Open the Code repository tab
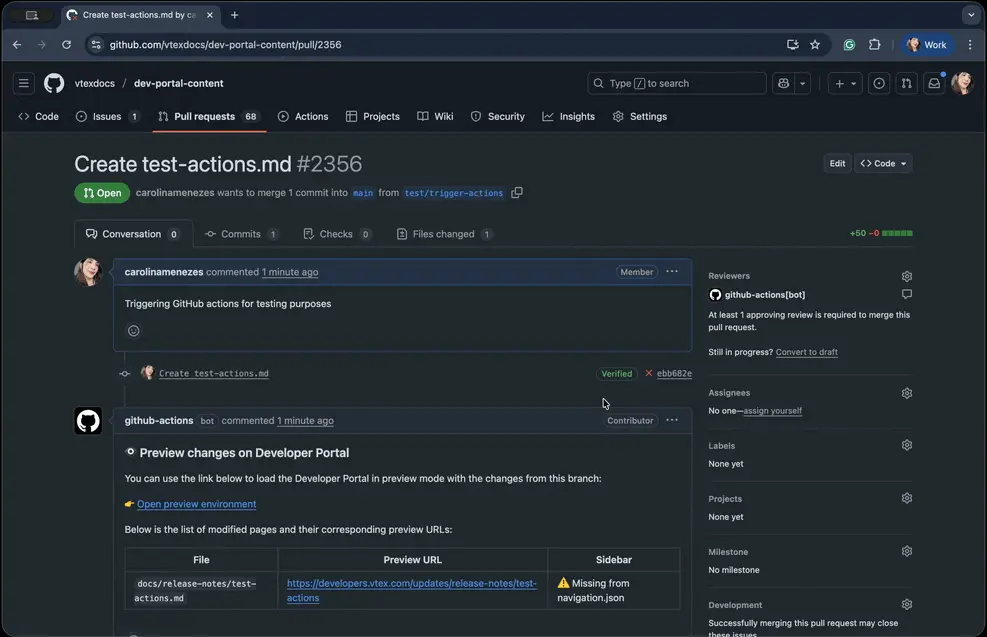The width and height of the screenshot is (987, 637). click(38, 116)
